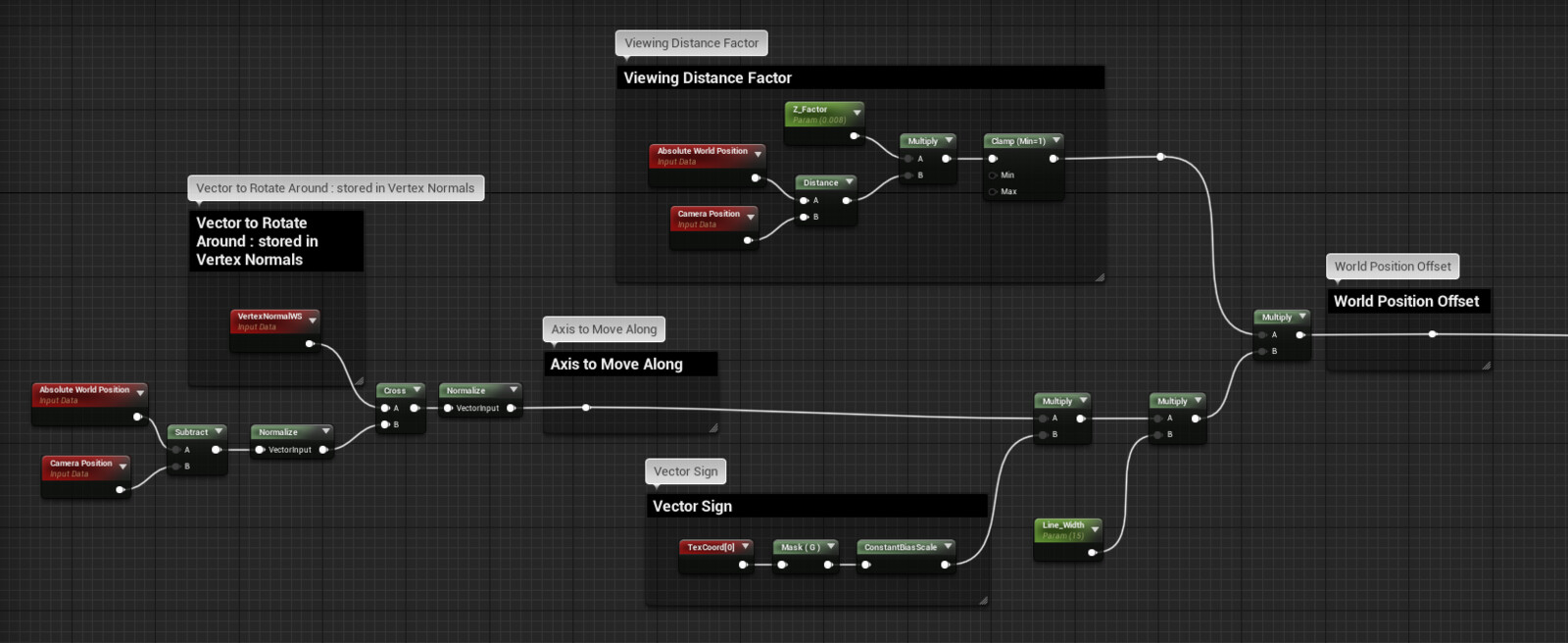The height and width of the screenshot is (643, 1568).
Task: Click the Clamp node's Min input pin
Action: tap(993, 175)
